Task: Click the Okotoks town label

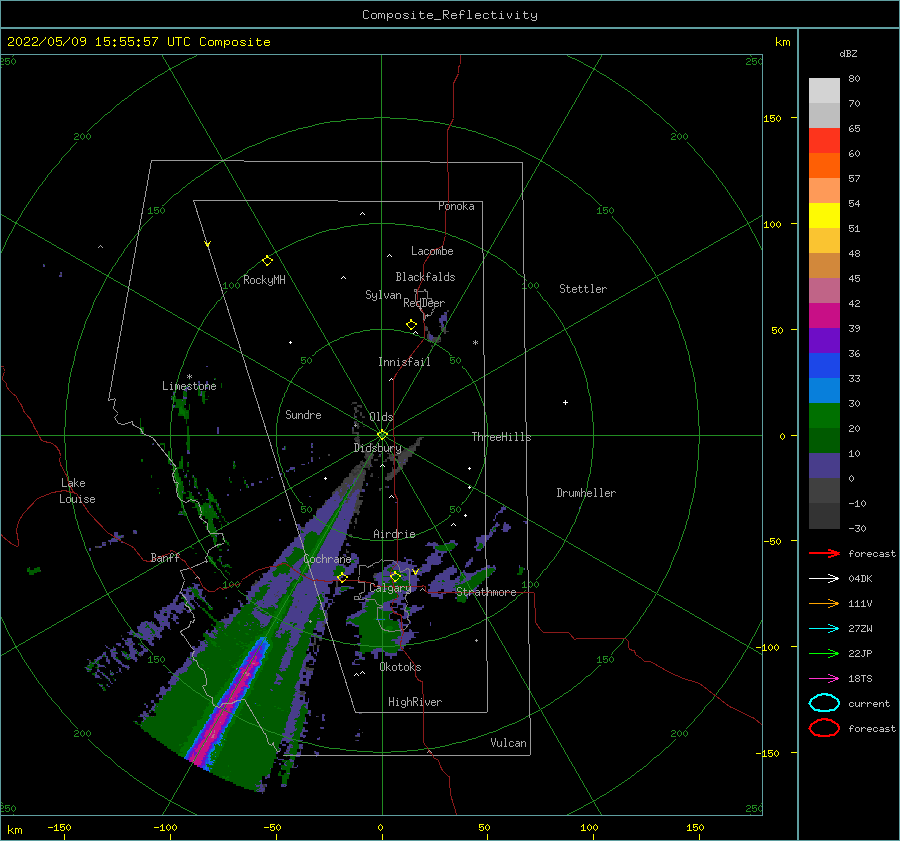Action: pyautogui.click(x=401, y=667)
